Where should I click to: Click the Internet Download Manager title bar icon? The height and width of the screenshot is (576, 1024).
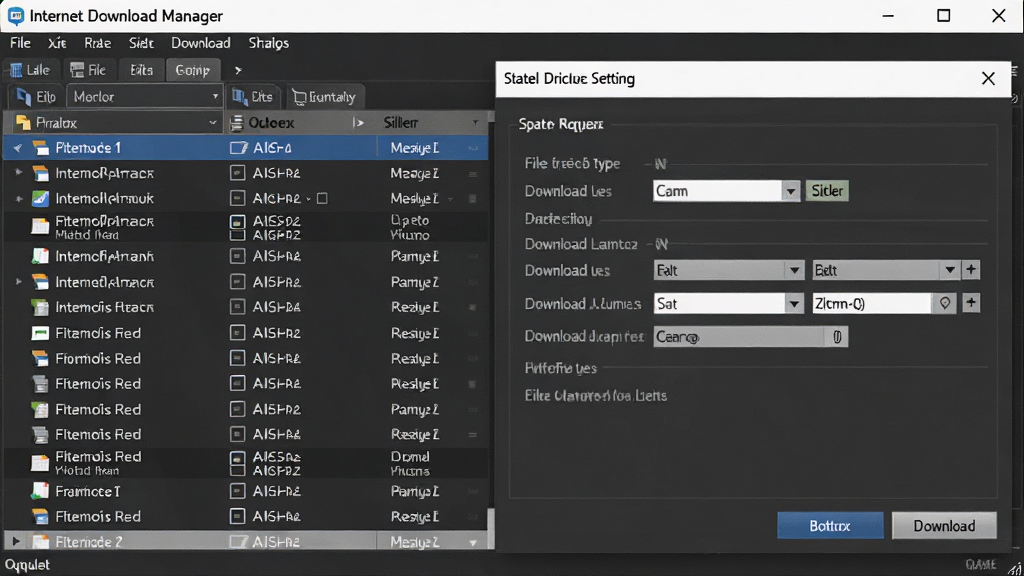tap(16, 16)
